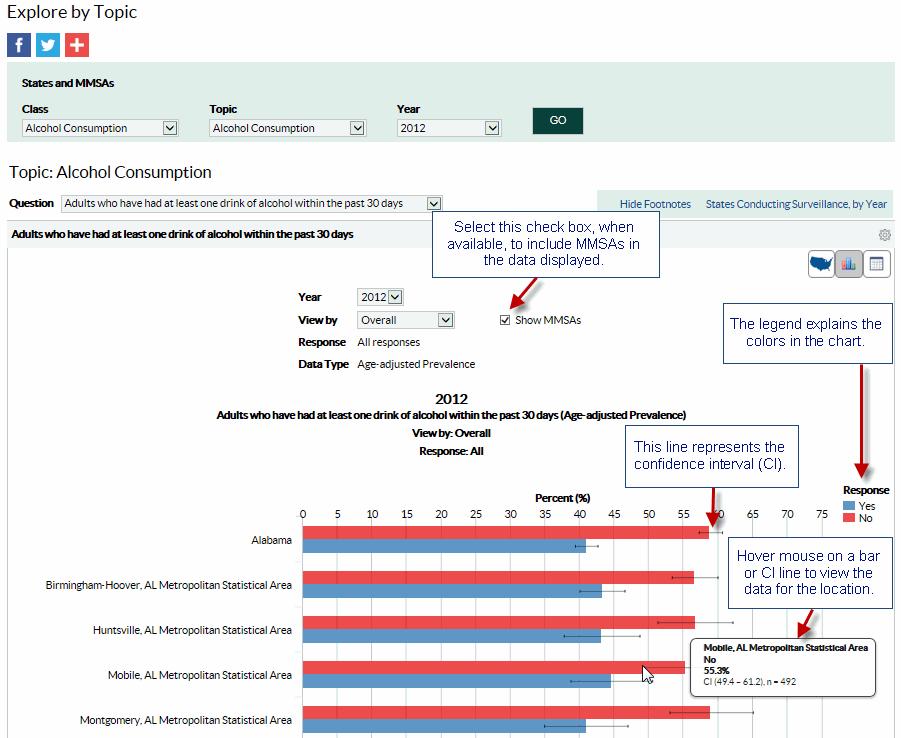The height and width of the screenshot is (738, 901).
Task: Open the ShareThis plus share icon
Action: pos(76,44)
